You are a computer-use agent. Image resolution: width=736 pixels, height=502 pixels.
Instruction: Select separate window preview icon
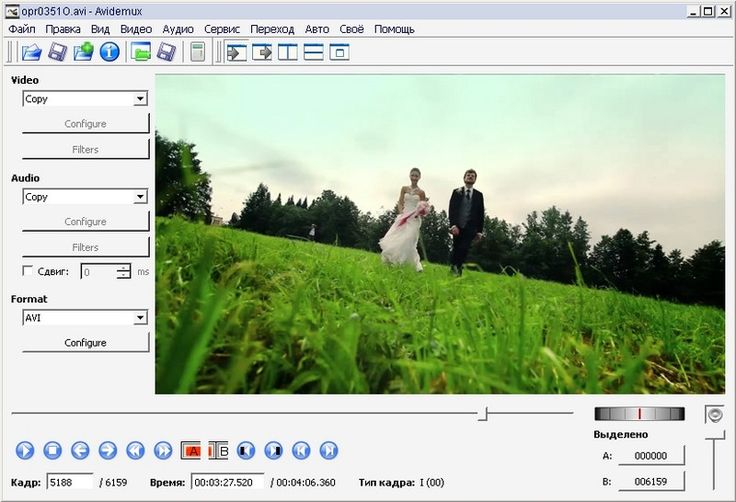point(339,52)
